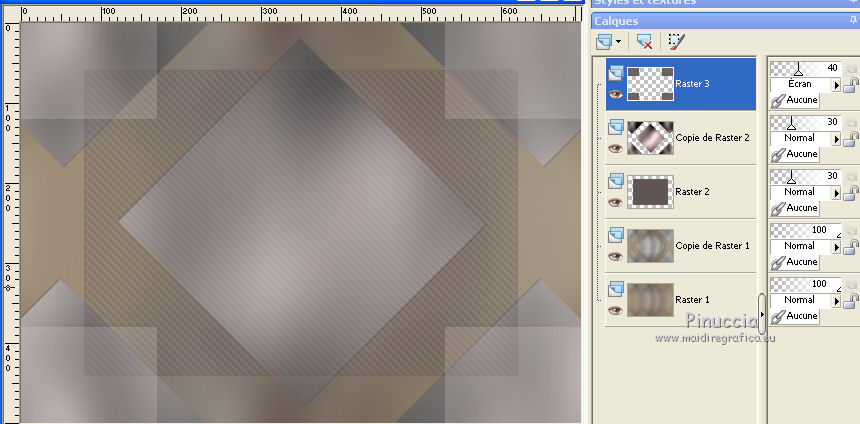Select the Raster 3 layer thumbnail

pos(650,84)
